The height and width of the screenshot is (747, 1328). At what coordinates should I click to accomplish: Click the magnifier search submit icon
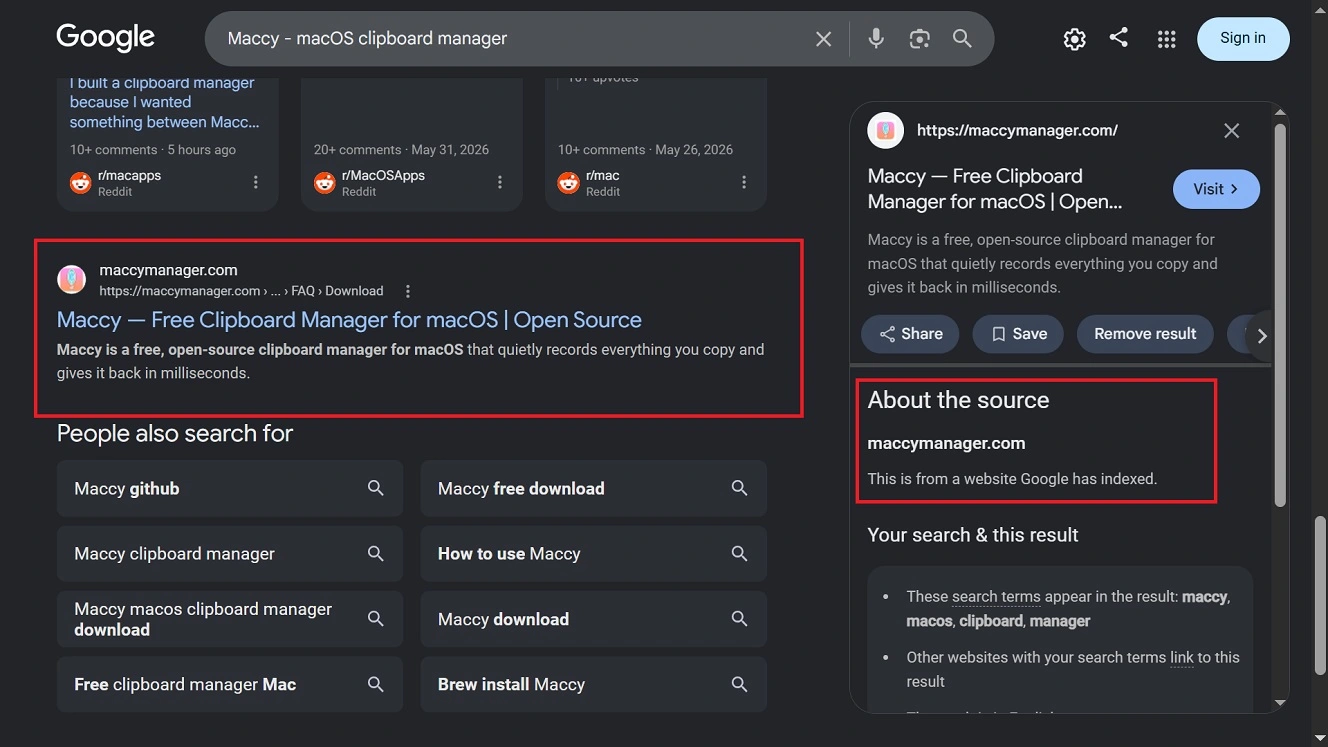tap(962, 39)
